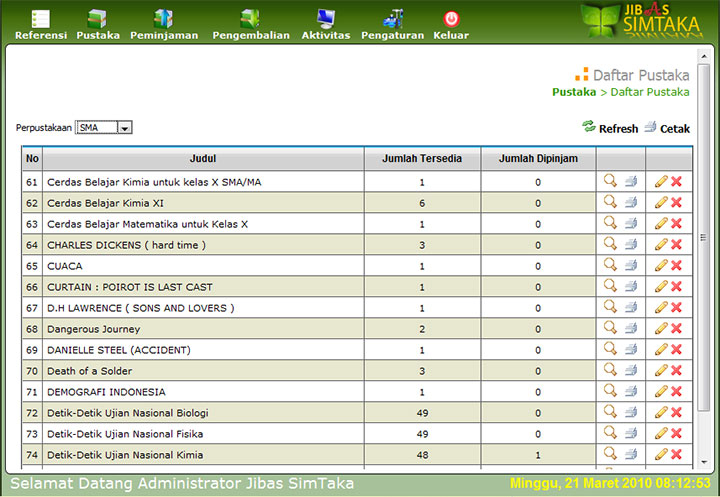720x497 pixels.
Task: Click available count 48 for Ujian Nasional Kimia
Action: pyautogui.click(x=422, y=455)
